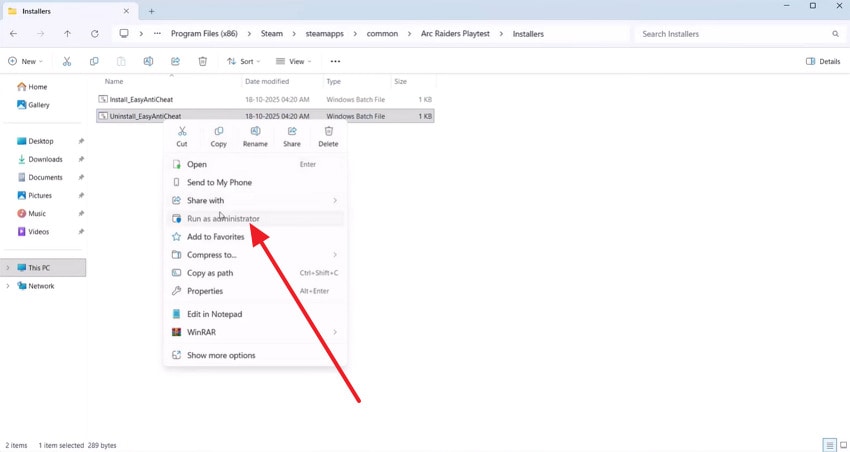Click the Rename icon in context menu
The width and height of the screenshot is (850, 452).
click(x=255, y=131)
